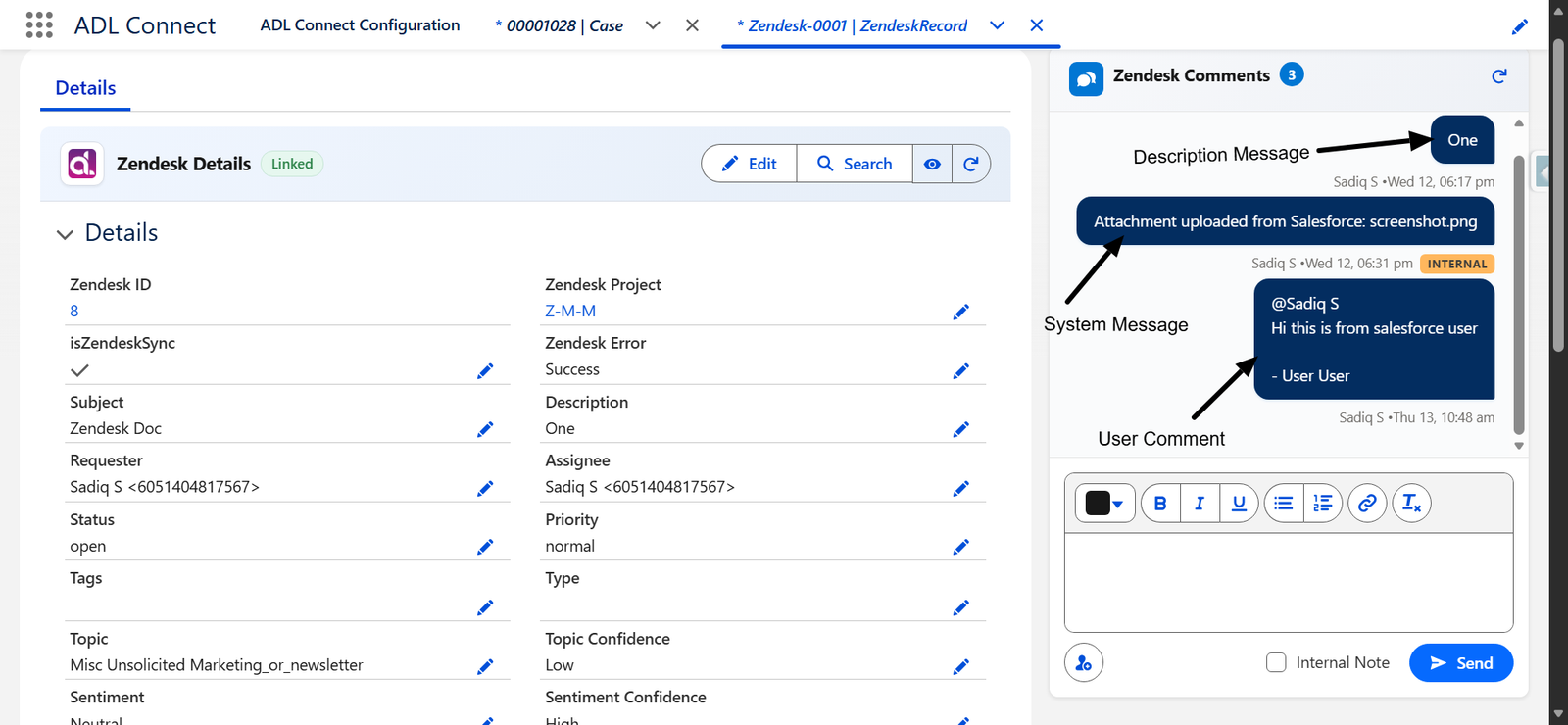Open the Z-M-M project link
Image resolution: width=1568 pixels, height=725 pixels.
570,311
